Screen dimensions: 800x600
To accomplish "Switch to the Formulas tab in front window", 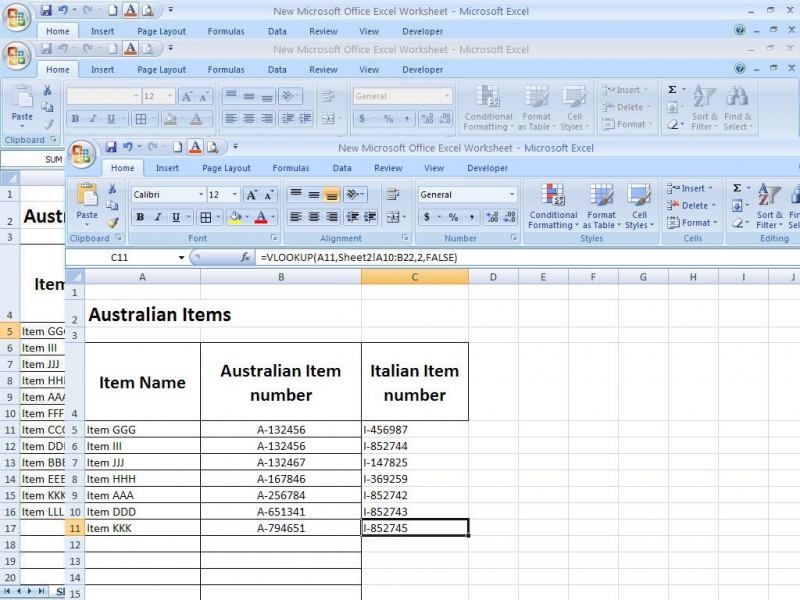I will [x=290, y=168].
